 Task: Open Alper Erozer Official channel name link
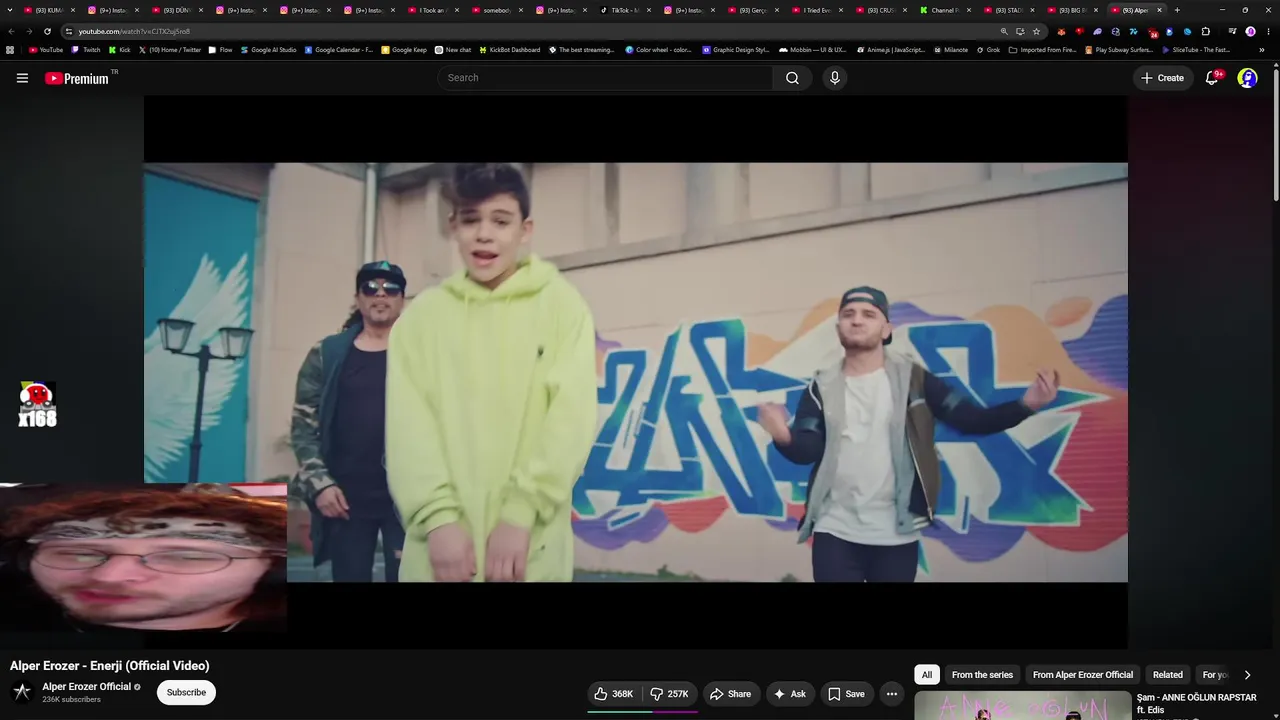pos(87,687)
